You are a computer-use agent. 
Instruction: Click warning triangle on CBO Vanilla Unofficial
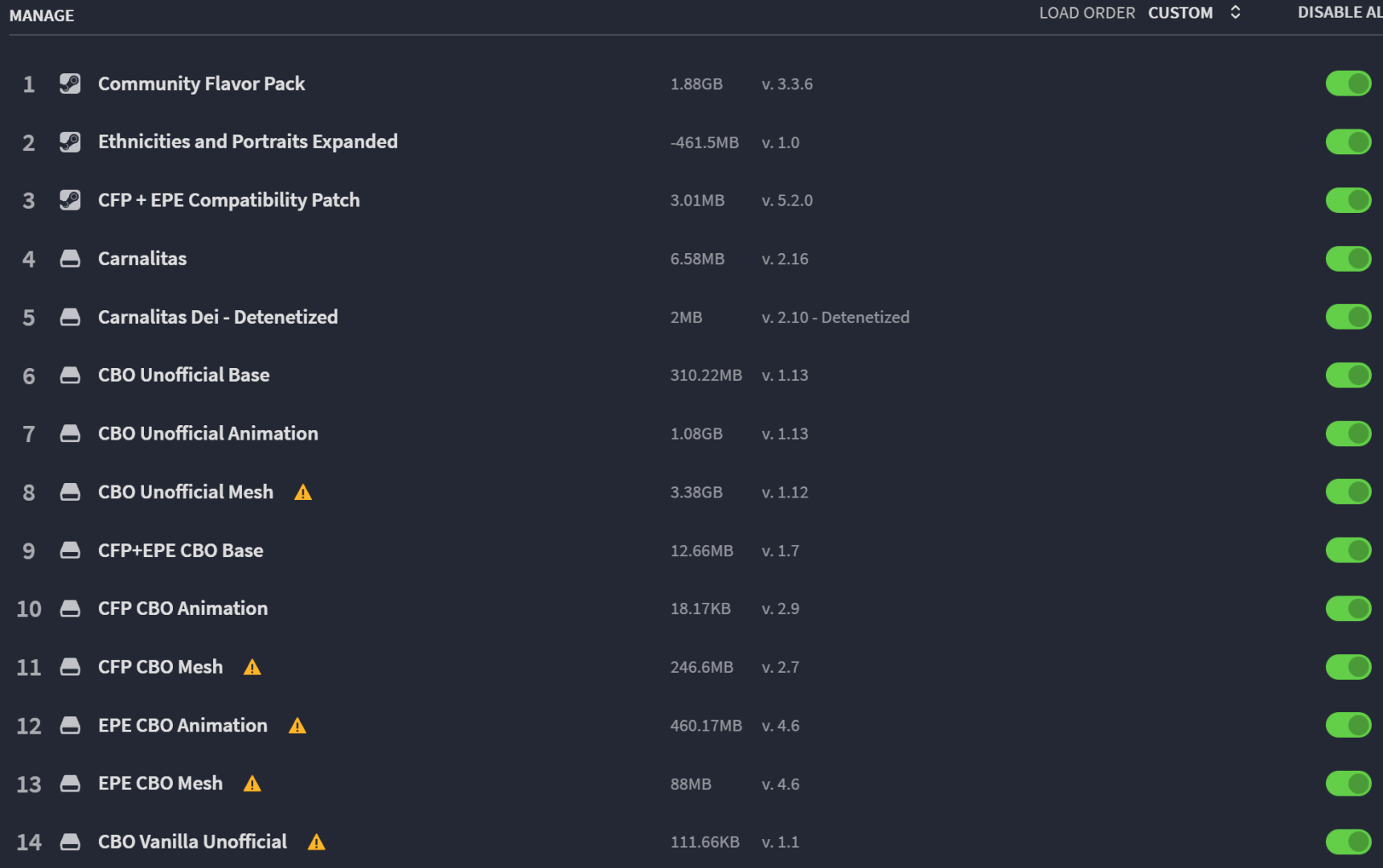tap(317, 842)
